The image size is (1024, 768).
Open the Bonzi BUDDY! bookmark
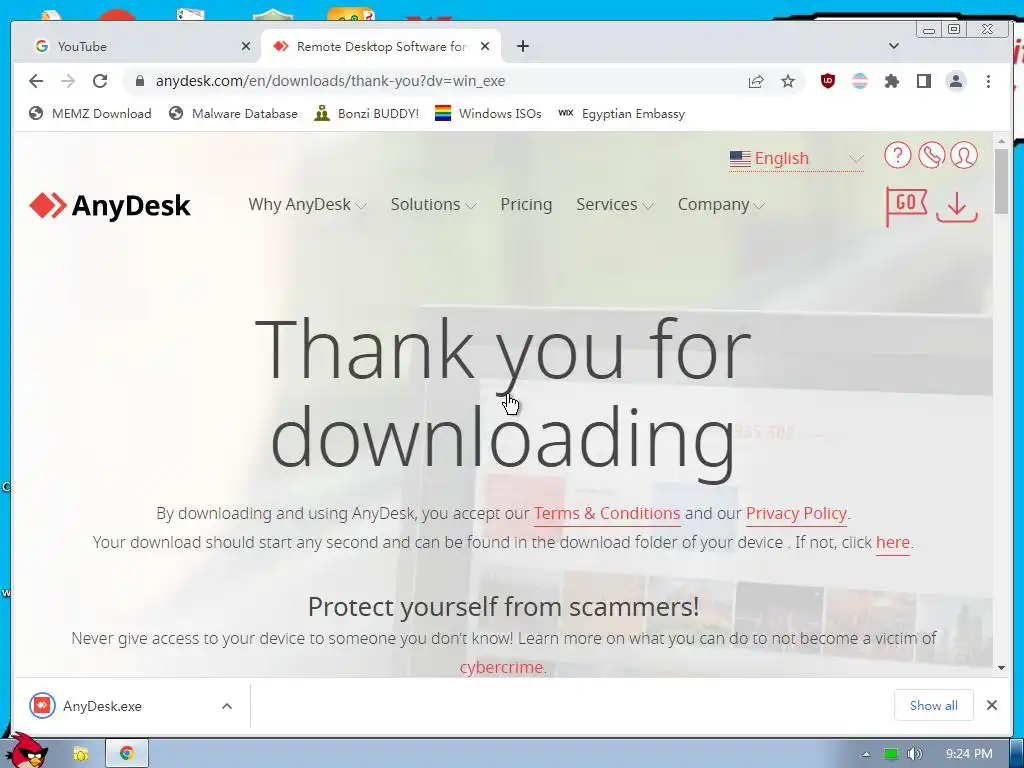tap(366, 114)
